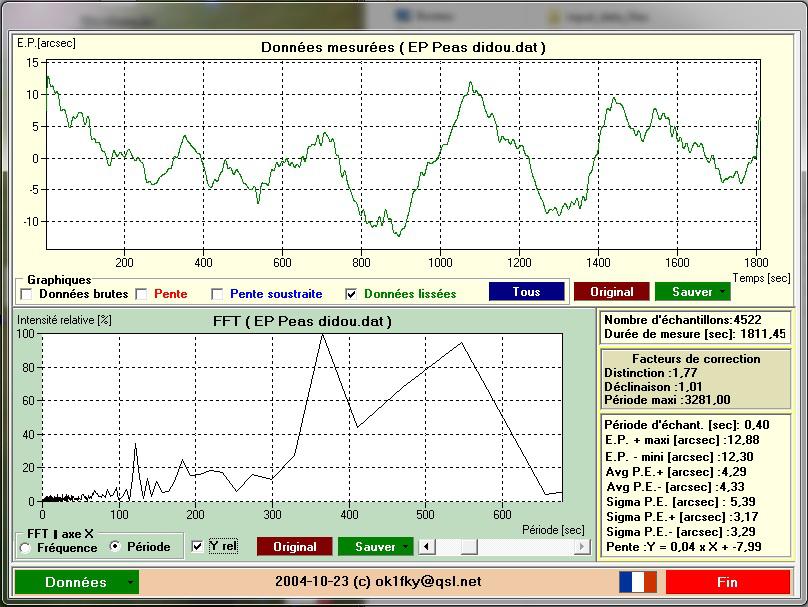Screen dimensions: 808x607
Task: Select the Période radio button
Action: point(115,546)
